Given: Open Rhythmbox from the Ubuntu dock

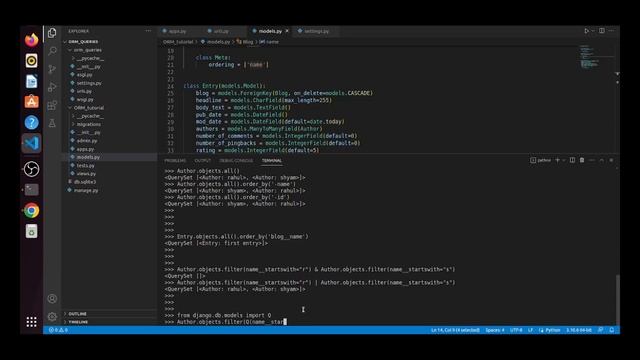Looking at the screenshot, I should pyautogui.click(x=31, y=61).
